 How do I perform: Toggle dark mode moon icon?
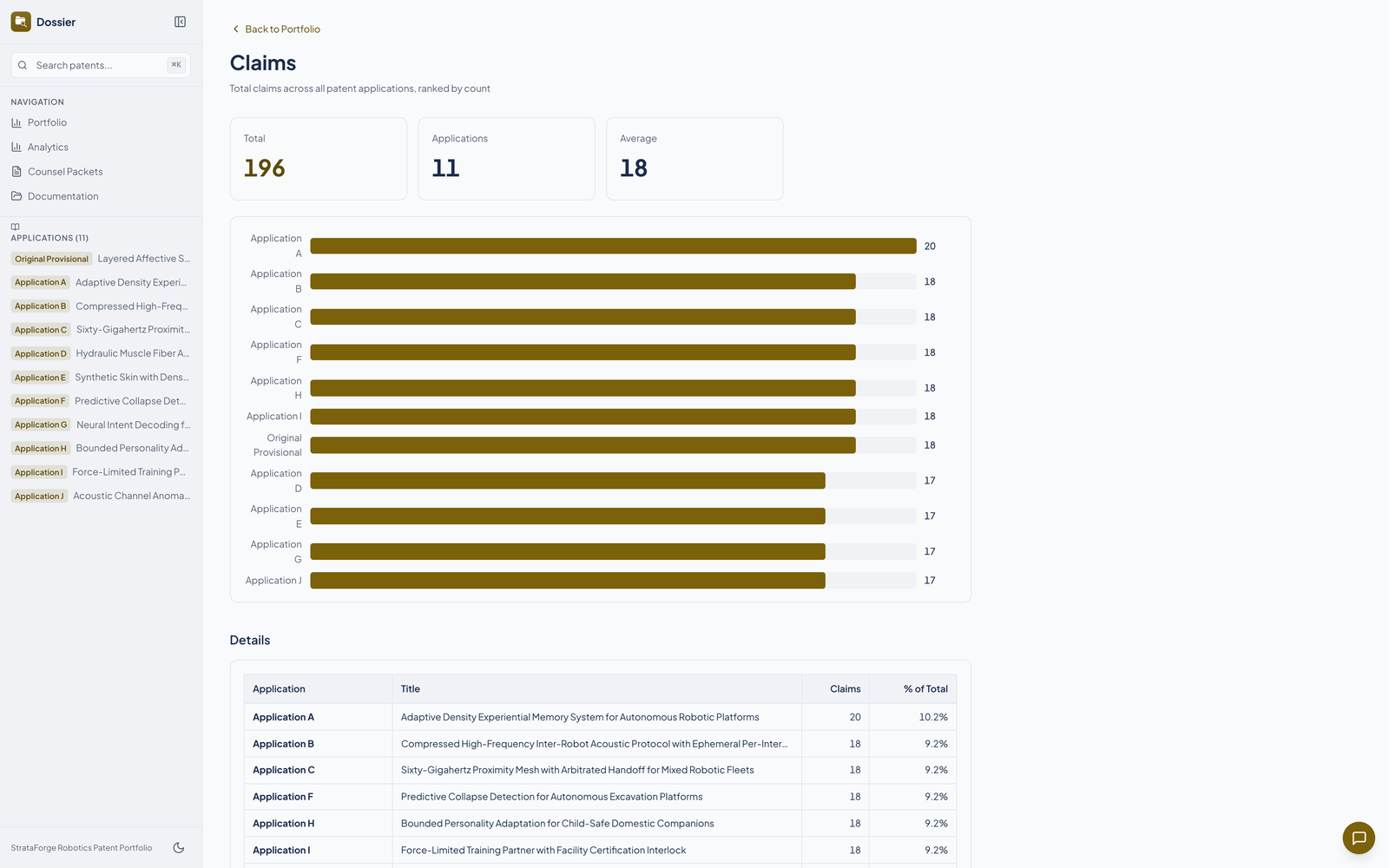click(179, 848)
